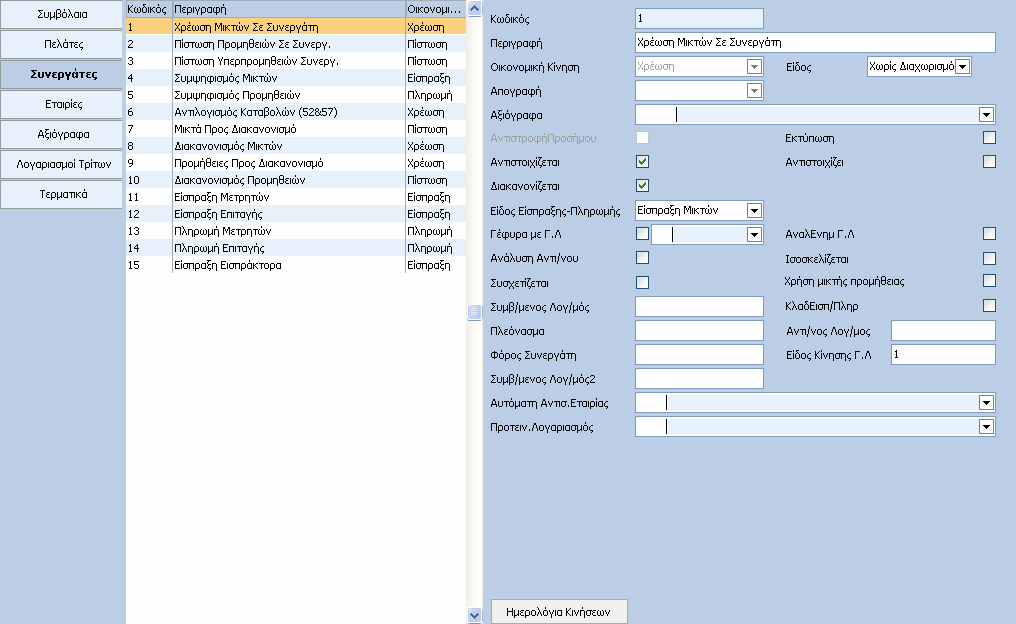The height and width of the screenshot is (624, 1016).
Task: Select row Διακανονισμός Μικτών
Action: click(x=295, y=146)
